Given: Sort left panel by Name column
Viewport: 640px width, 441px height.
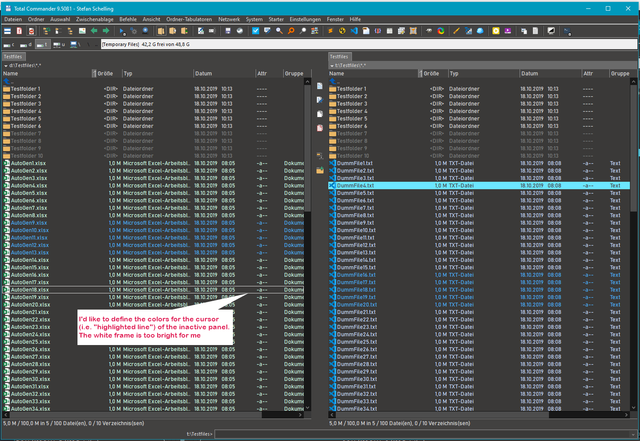Looking at the screenshot, I should (47, 74).
